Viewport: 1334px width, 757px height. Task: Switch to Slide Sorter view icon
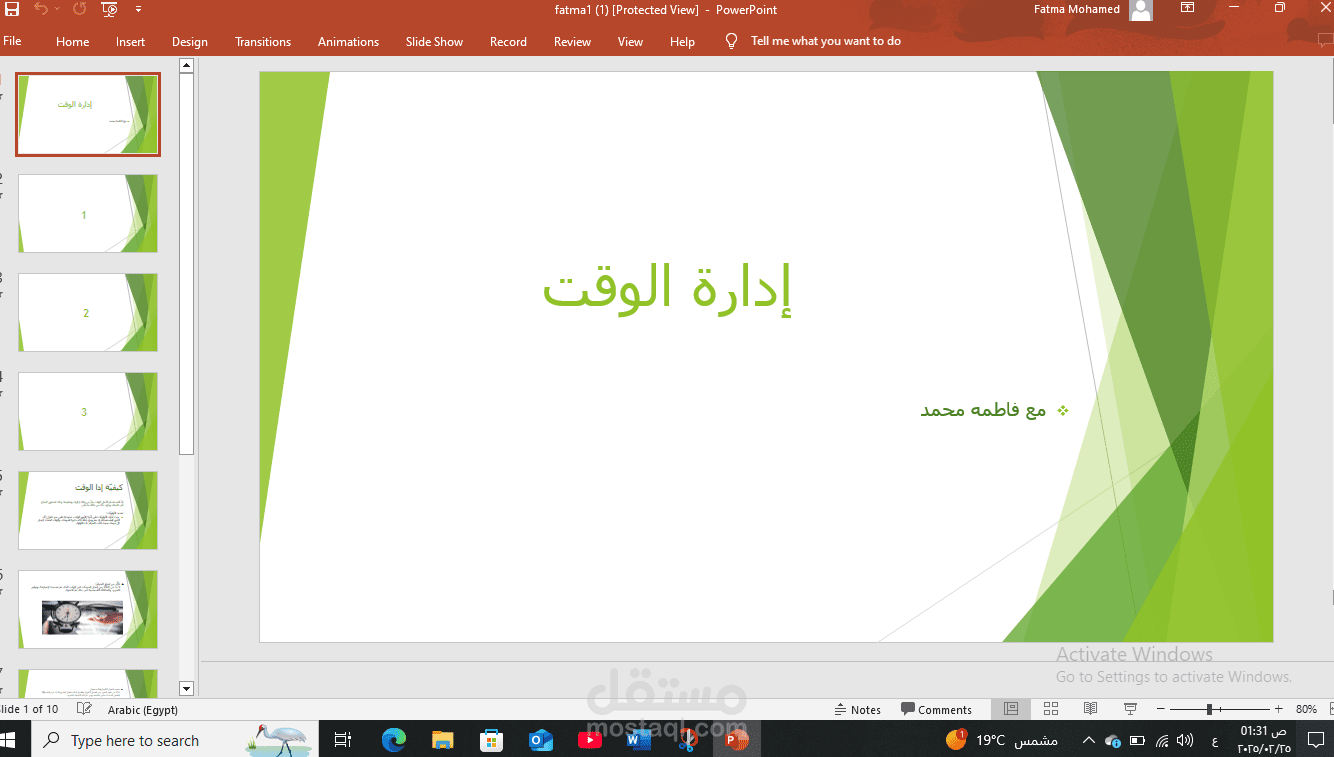point(1051,709)
